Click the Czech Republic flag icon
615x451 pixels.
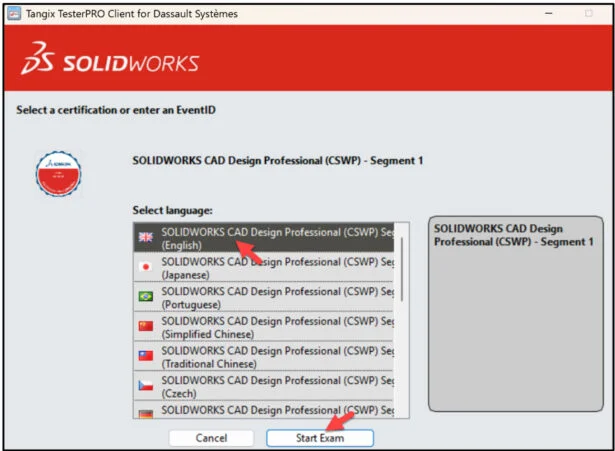[145, 385]
